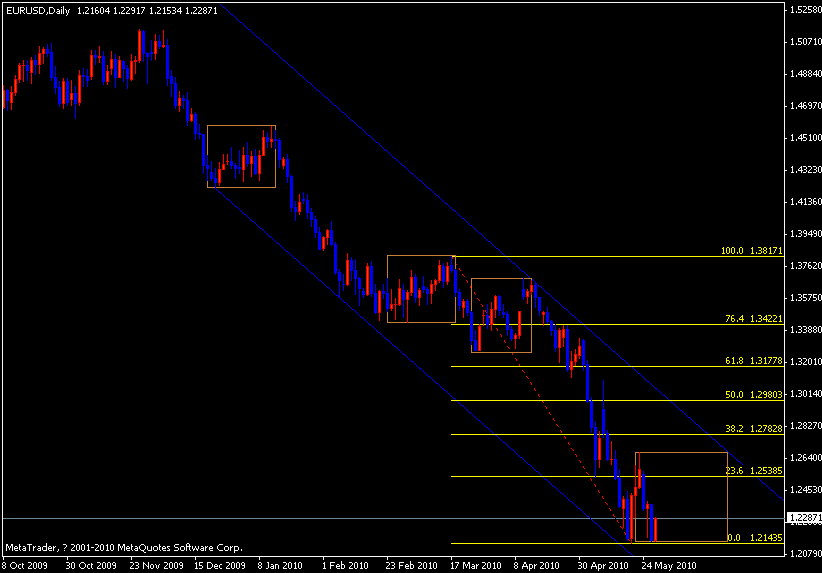Select the 100.0 1.38171 Fibonacci level label
The height and width of the screenshot is (573, 822).
coord(752,251)
